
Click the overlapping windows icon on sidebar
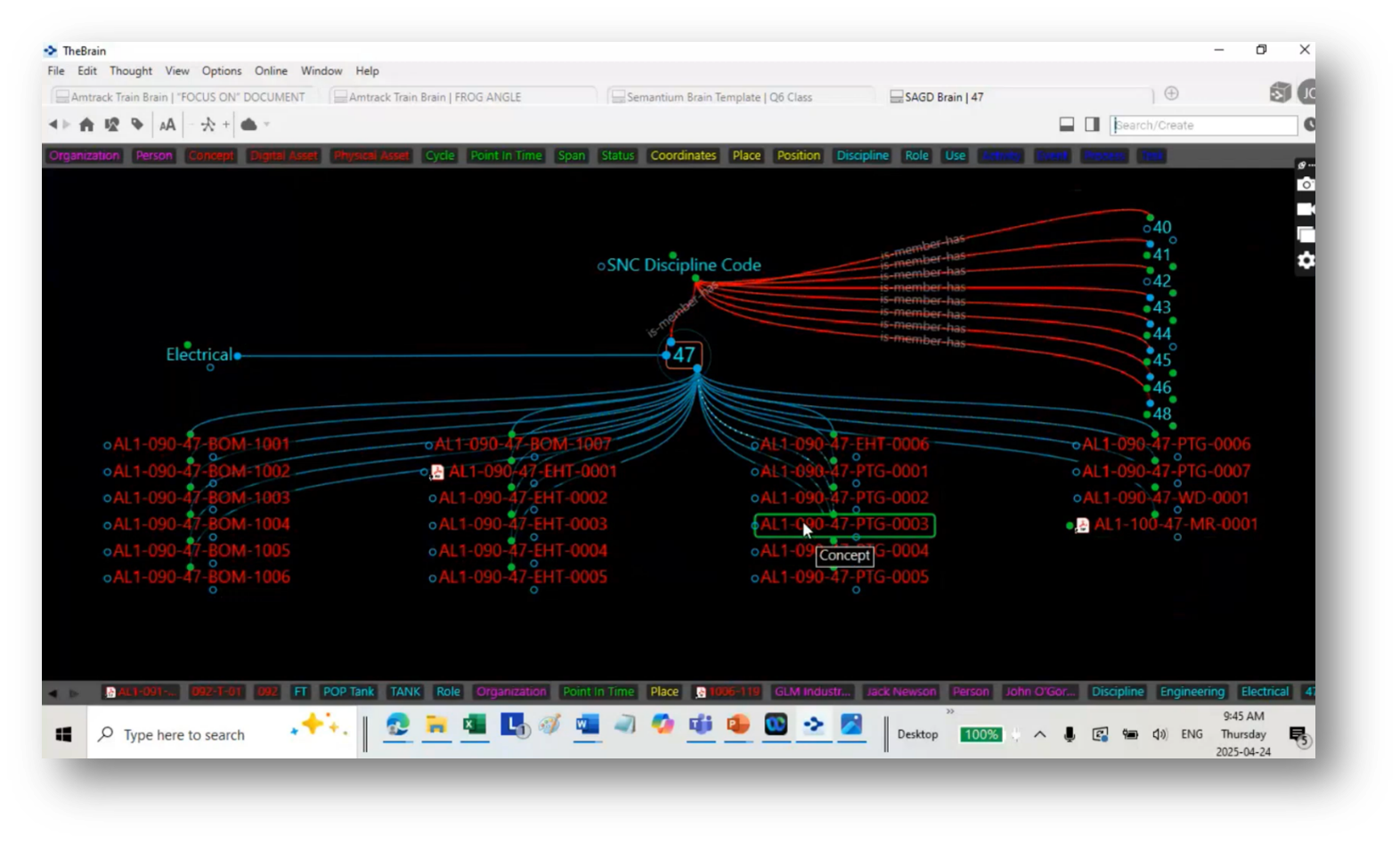click(1305, 235)
